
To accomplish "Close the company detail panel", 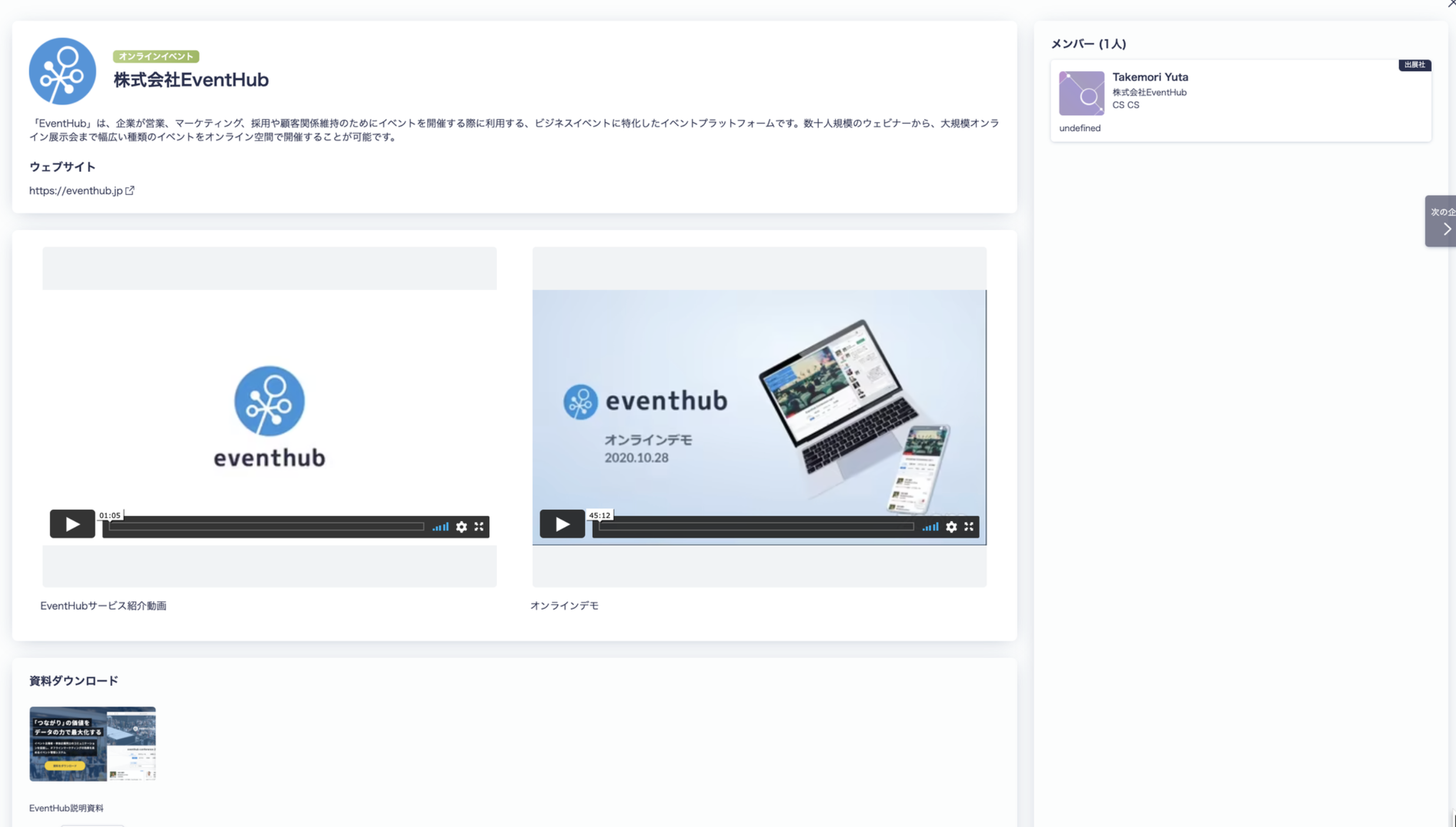I will coord(1451,4).
